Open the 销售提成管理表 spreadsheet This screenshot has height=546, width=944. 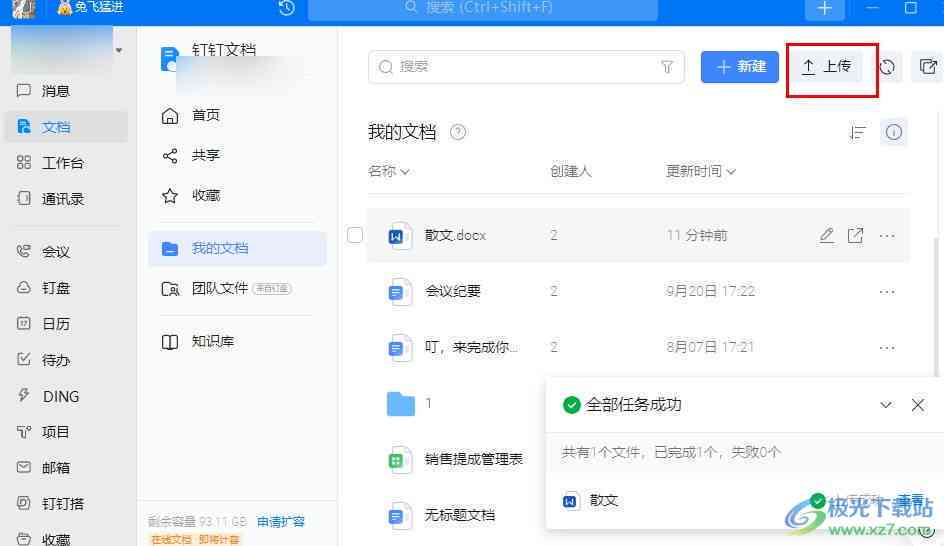pos(473,459)
